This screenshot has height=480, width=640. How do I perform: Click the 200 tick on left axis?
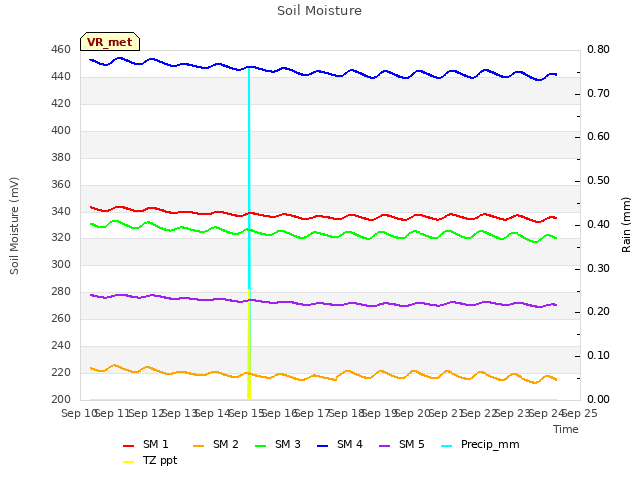tap(61, 400)
